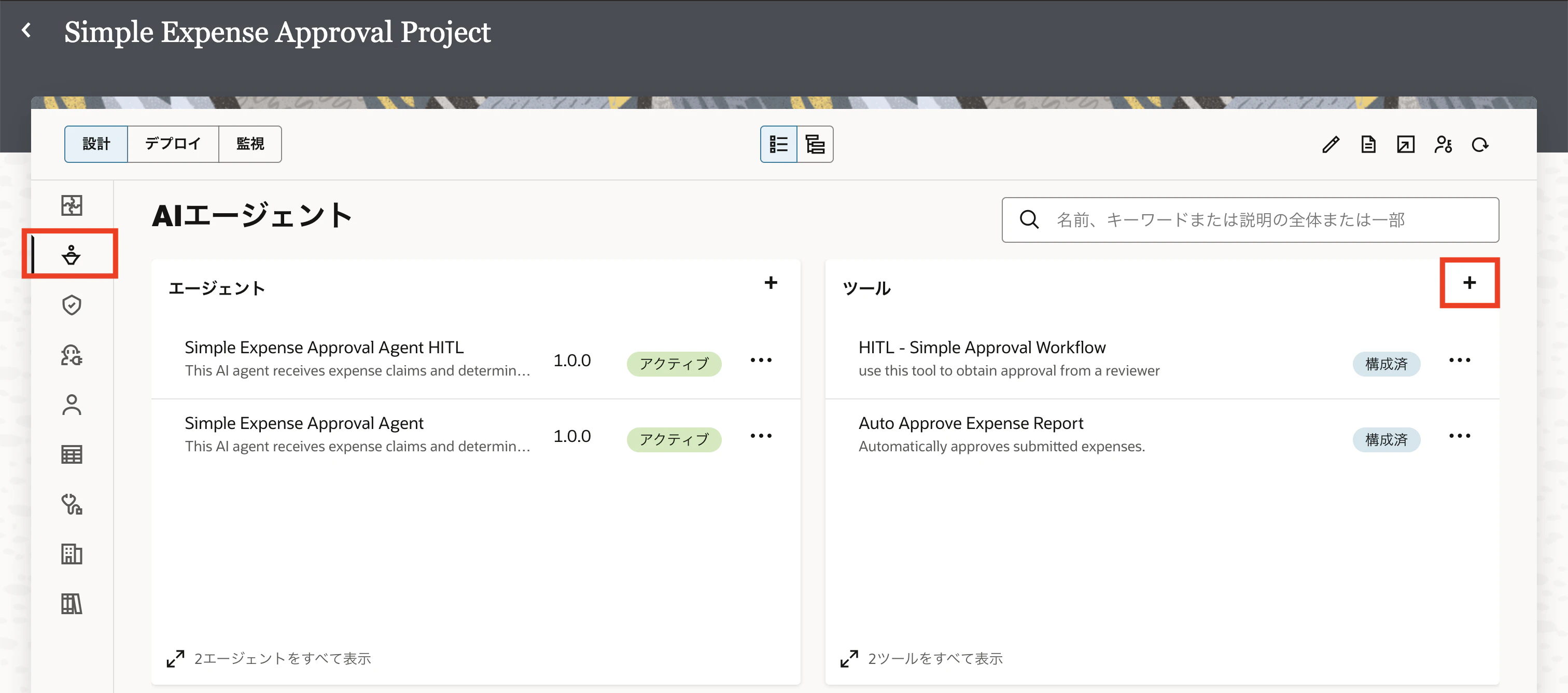Viewport: 1568px width, 693px height.
Task: Click the agent search input field
Action: (x=1250, y=220)
